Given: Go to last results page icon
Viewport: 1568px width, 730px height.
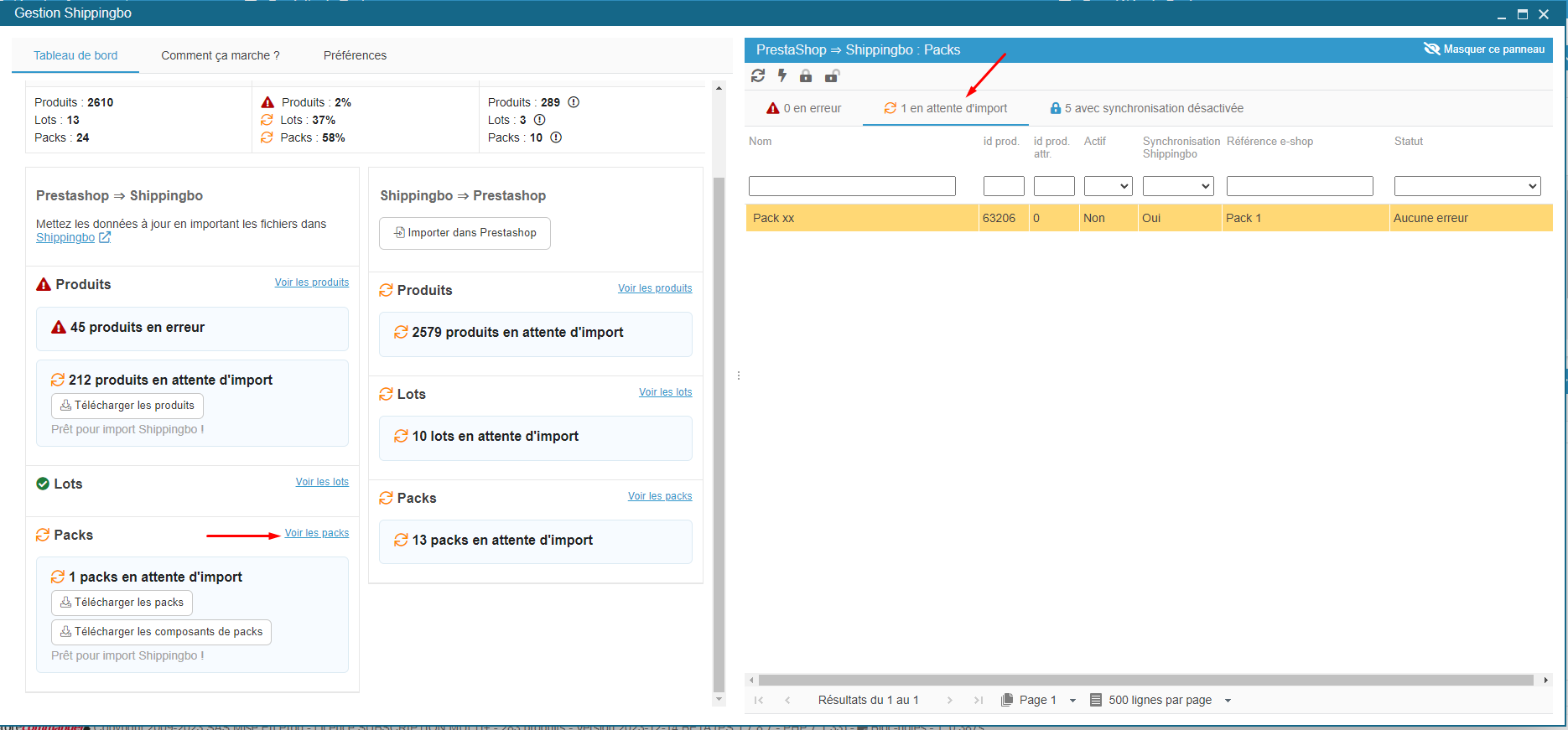Looking at the screenshot, I should click(x=979, y=700).
